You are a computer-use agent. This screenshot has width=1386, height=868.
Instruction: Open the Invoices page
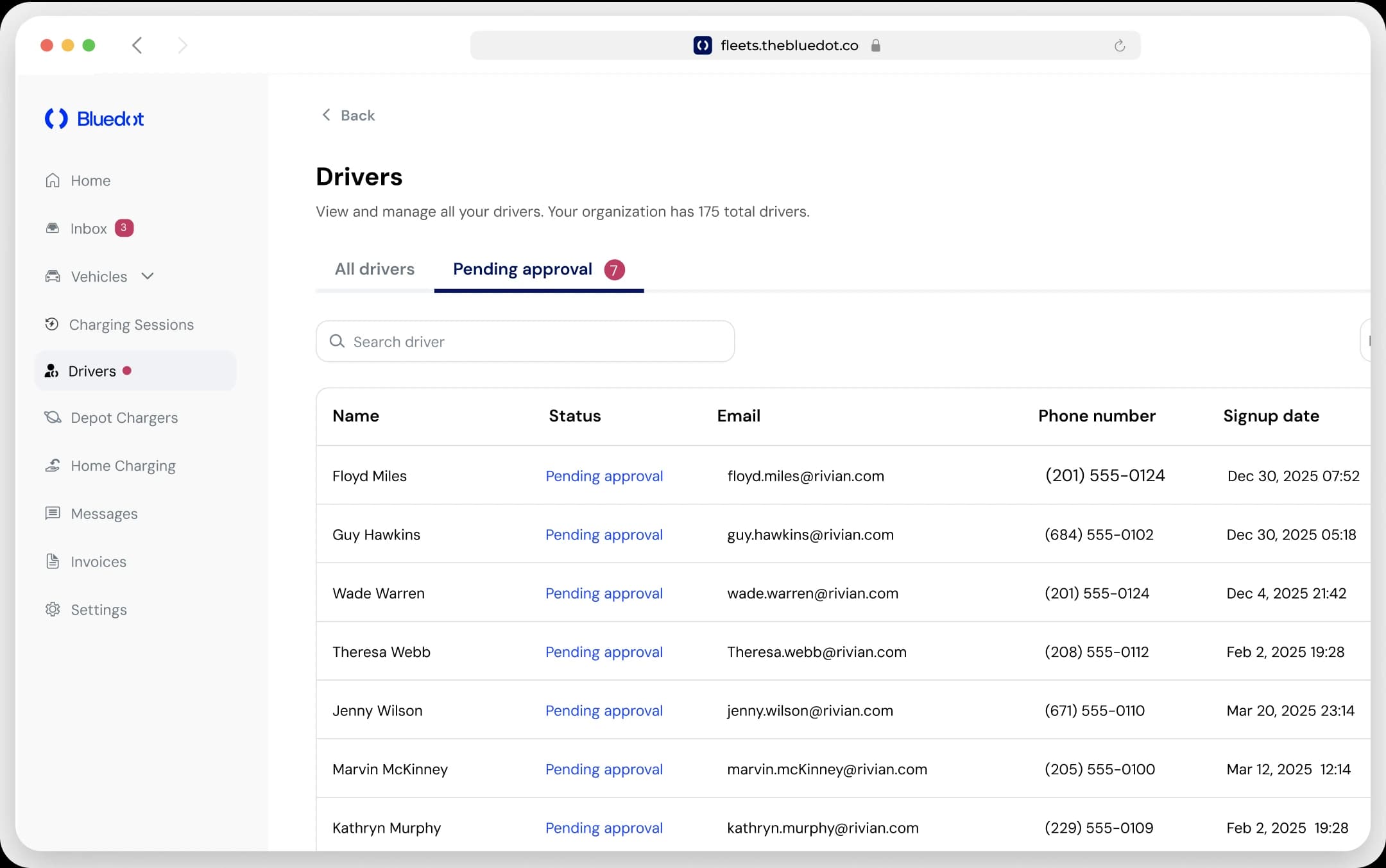coord(99,562)
